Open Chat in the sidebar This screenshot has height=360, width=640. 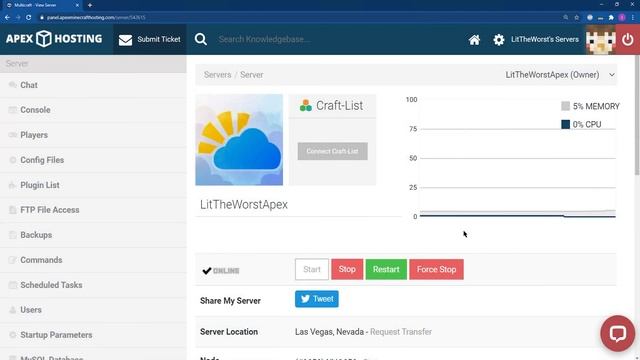[x=93, y=85]
